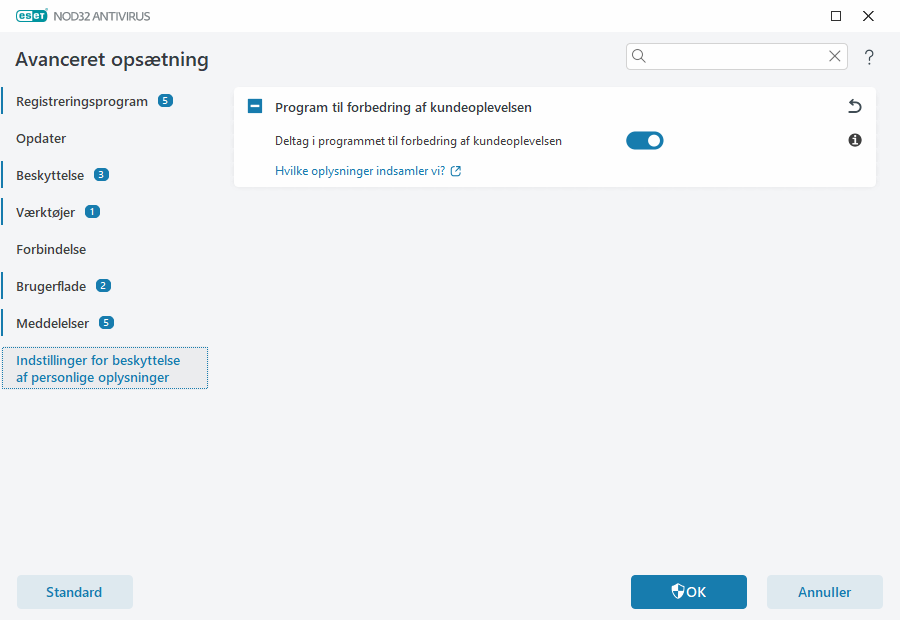Disable Deltag i programmet til forbedring af kundeoplevelsen
Image resolution: width=900 pixels, height=620 pixels.
pyautogui.click(x=644, y=140)
